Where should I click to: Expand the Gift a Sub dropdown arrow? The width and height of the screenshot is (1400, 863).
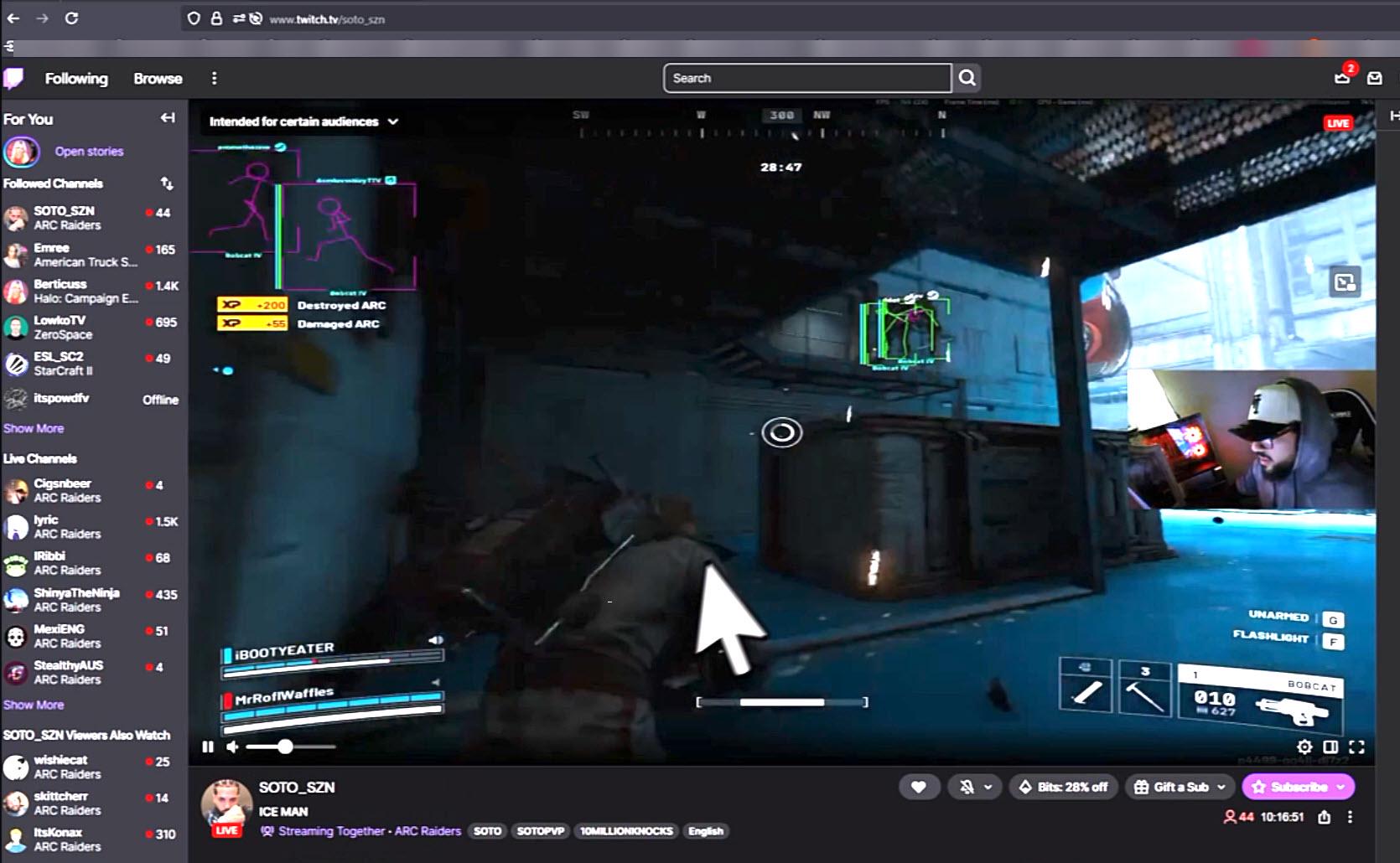click(1222, 787)
